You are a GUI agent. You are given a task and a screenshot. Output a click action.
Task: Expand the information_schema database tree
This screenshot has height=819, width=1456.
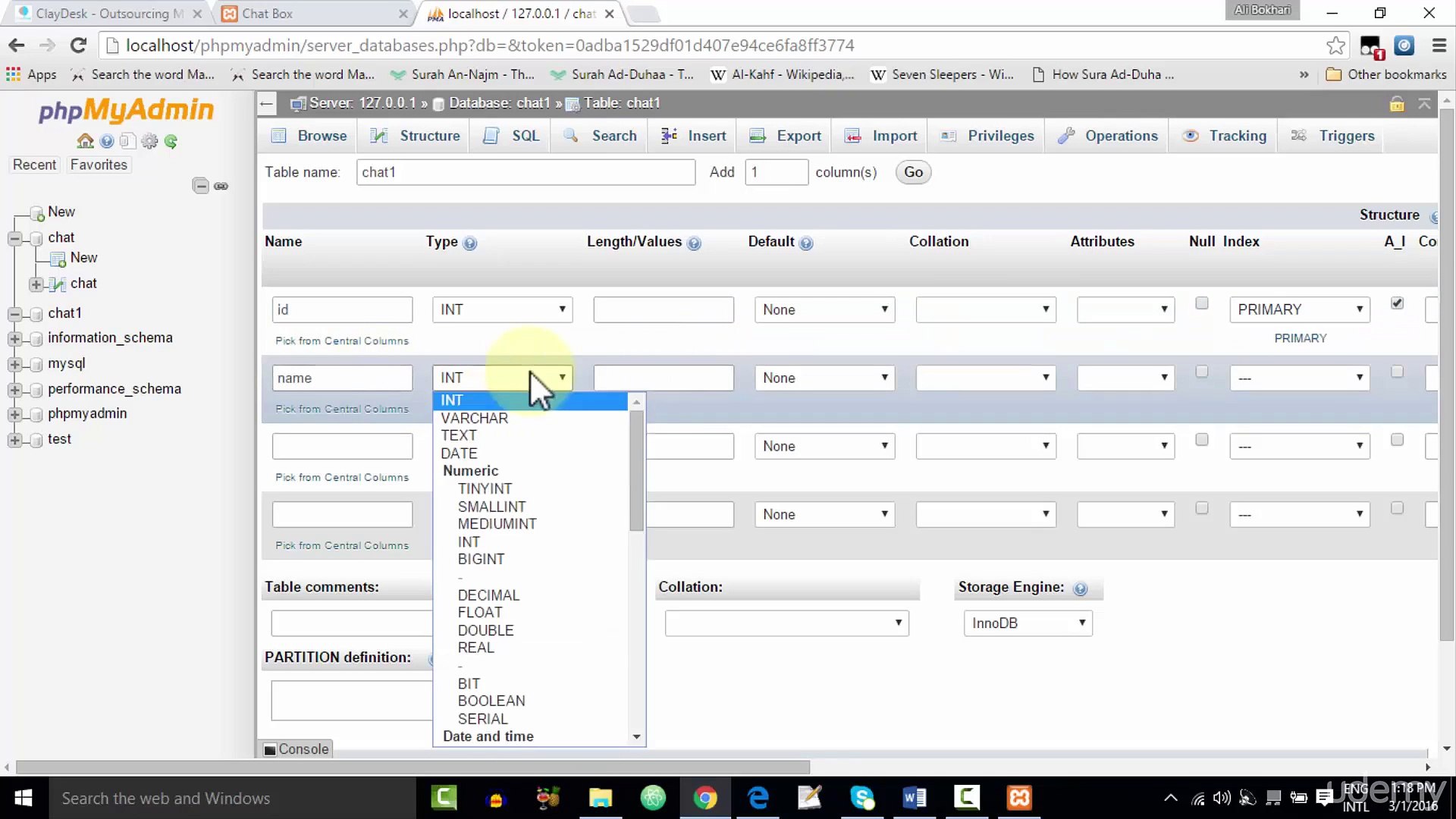(x=14, y=338)
